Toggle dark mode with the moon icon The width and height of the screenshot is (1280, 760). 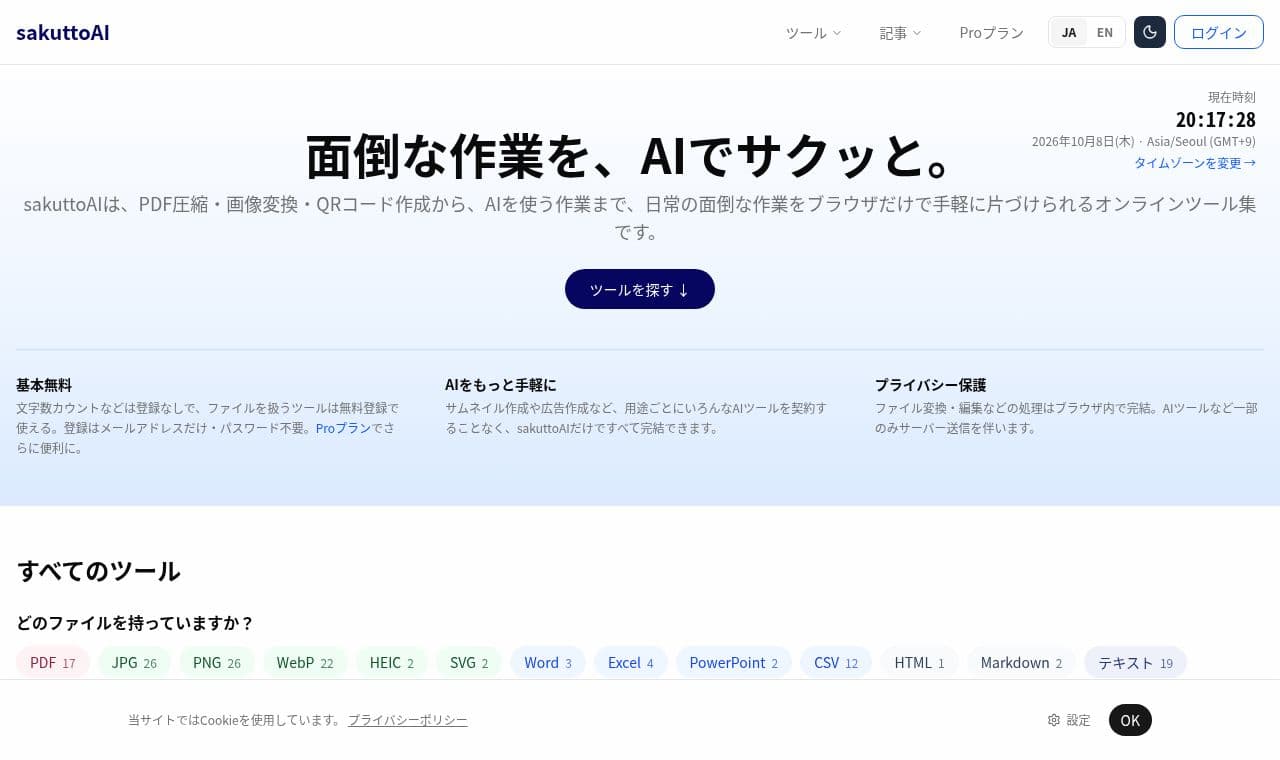(1150, 32)
